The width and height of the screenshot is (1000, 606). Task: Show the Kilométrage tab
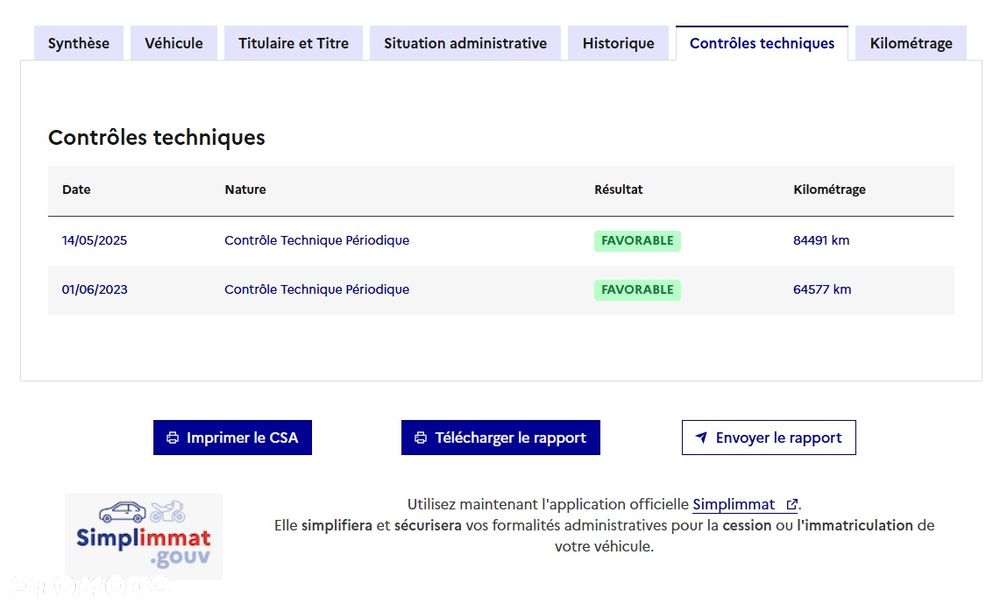pyautogui.click(x=911, y=43)
